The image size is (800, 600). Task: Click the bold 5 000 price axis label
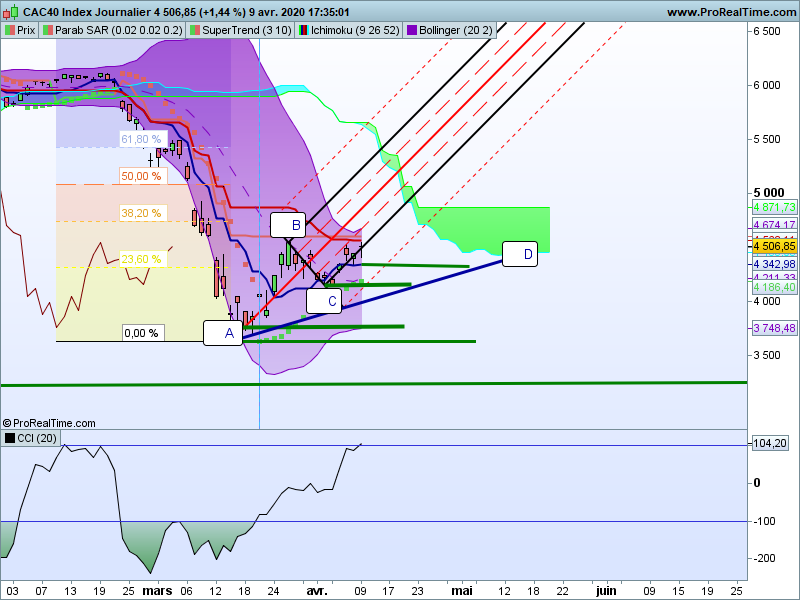pos(769,193)
